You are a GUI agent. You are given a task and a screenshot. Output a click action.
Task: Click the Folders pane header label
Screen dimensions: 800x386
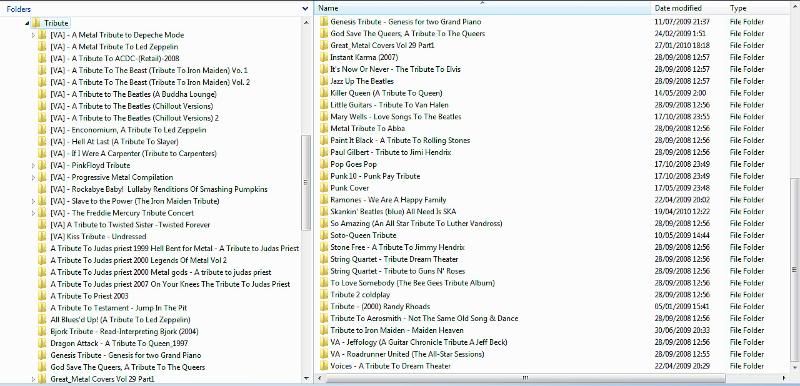coord(18,9)
